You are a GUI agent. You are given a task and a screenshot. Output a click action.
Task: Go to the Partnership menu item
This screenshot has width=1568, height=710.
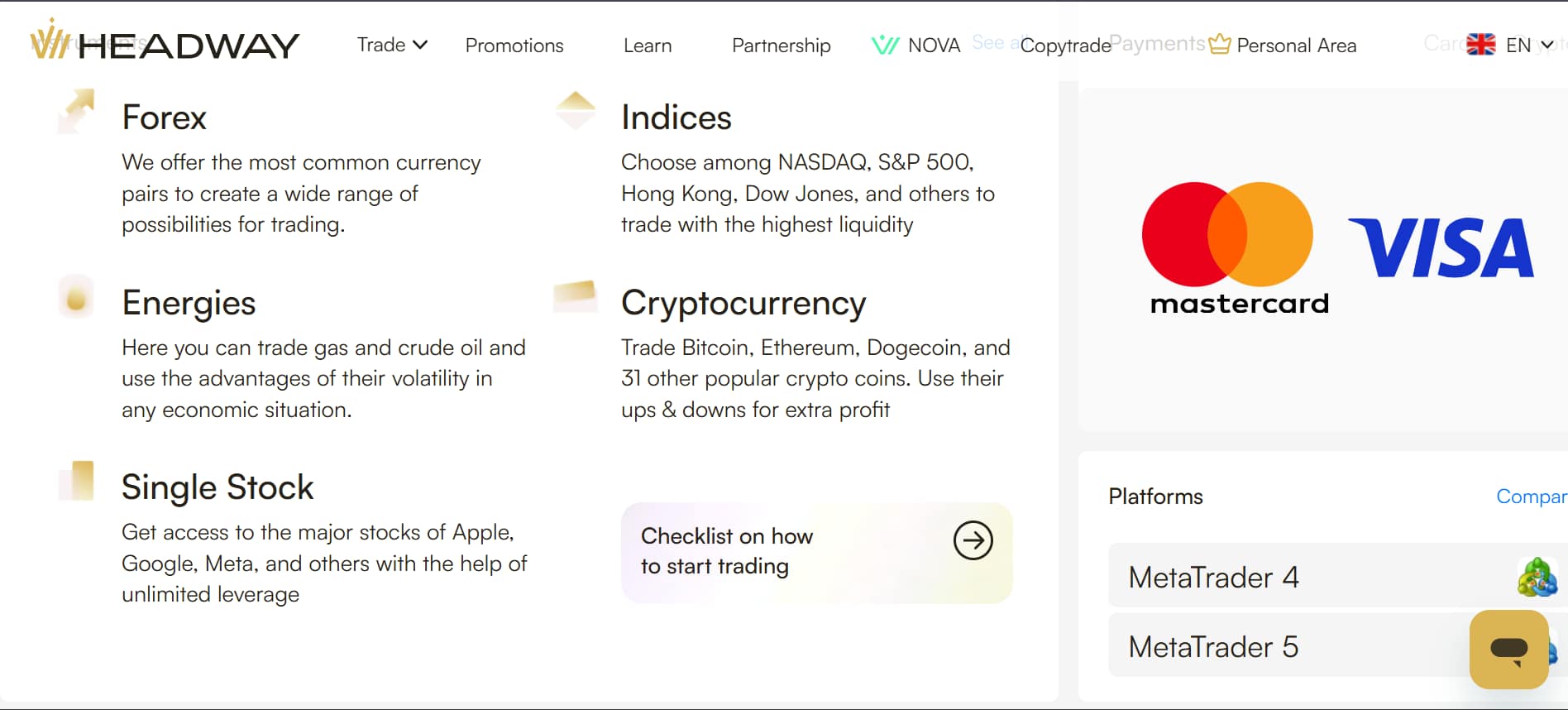tap(781, 46)
